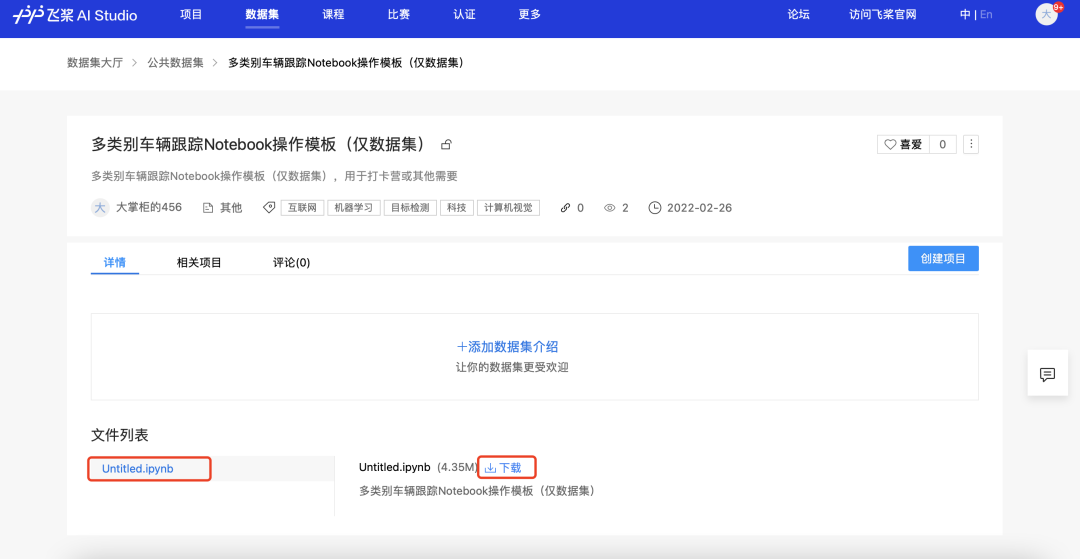The width and height of the screenshot is (1080, 559).
Task: Click the 科技 tag
Action: 457,208
